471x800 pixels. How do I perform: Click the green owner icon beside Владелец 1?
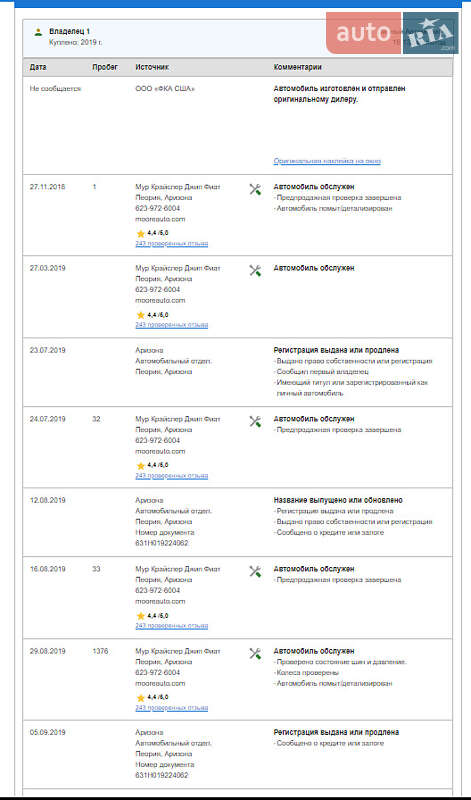click(x=38, y=32)
